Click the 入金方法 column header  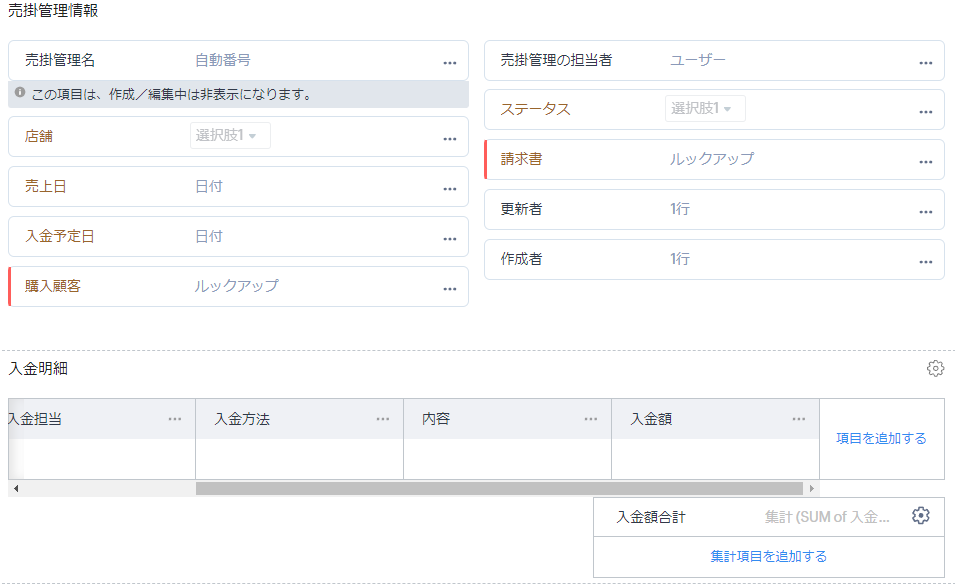click(300, 419)
